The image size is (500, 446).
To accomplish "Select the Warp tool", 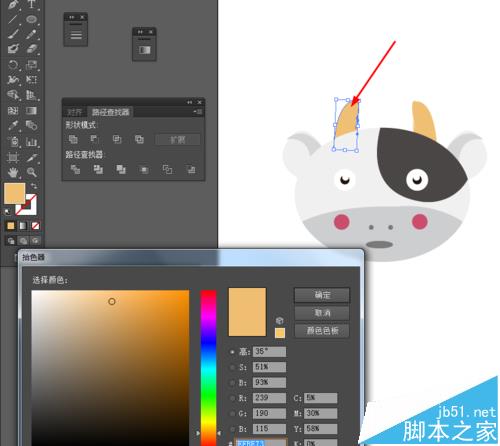I will [13, 80].
